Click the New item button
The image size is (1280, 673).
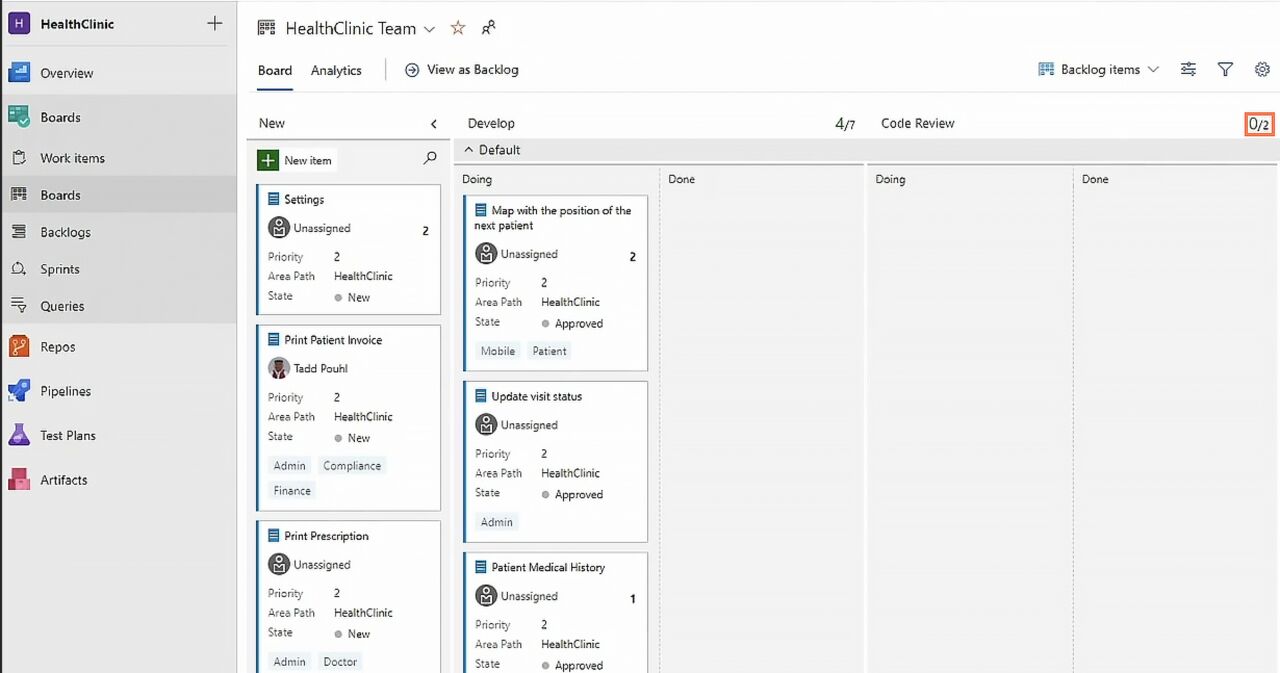(297, 160)
